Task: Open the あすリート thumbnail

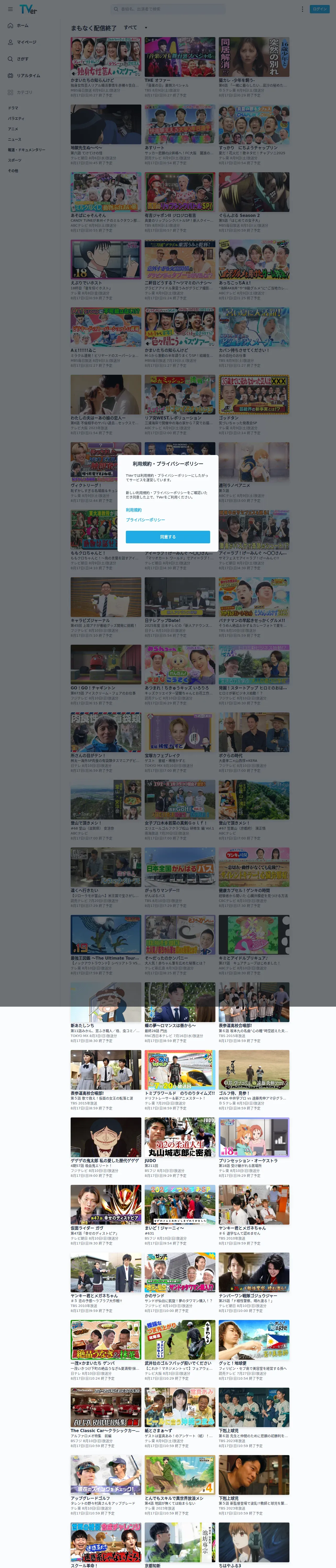Action: tap(180, 124)
